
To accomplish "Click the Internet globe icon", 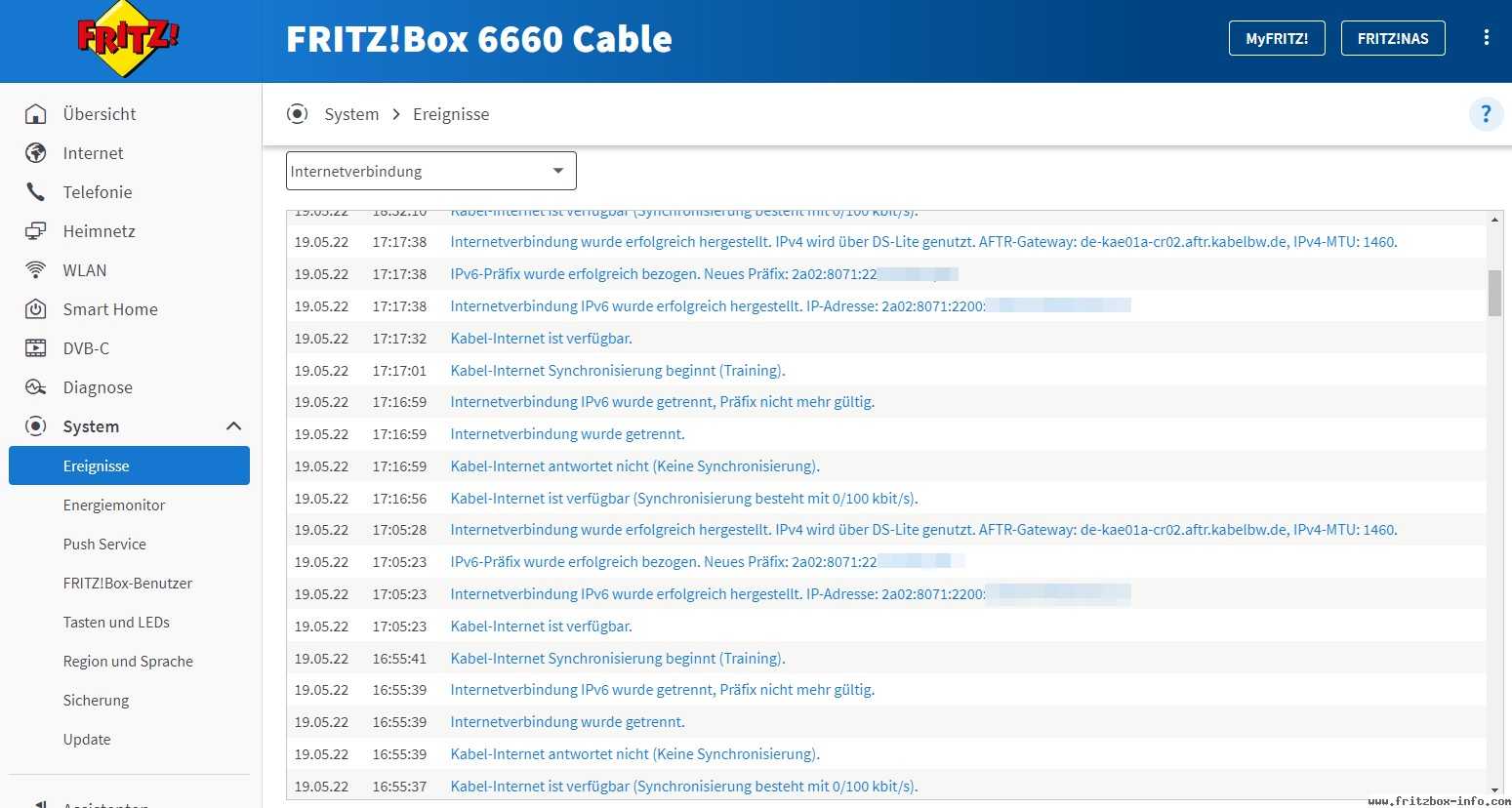I will tap(36, 153).
